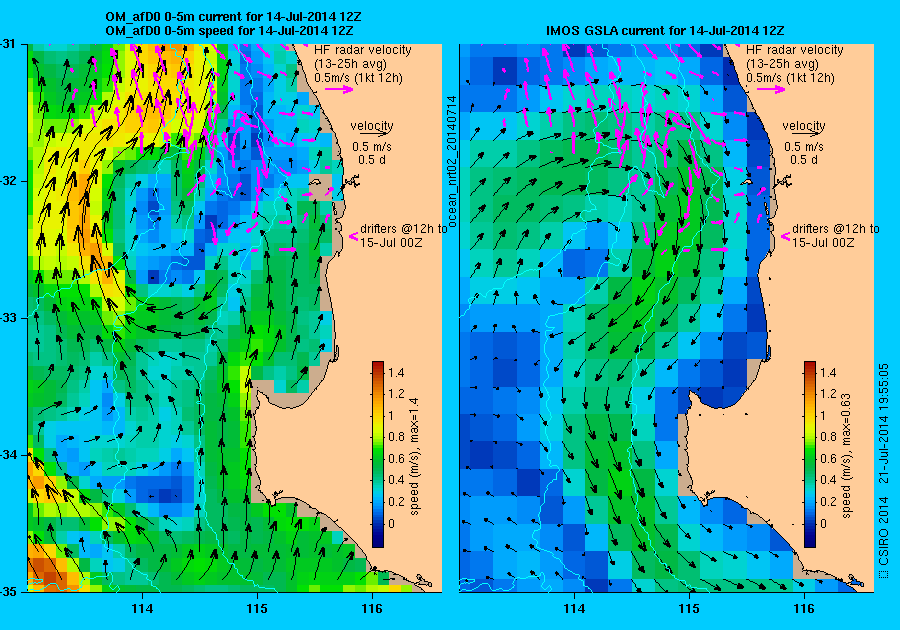Select 'HF radar velocity' label in left map

coord(363,50)
